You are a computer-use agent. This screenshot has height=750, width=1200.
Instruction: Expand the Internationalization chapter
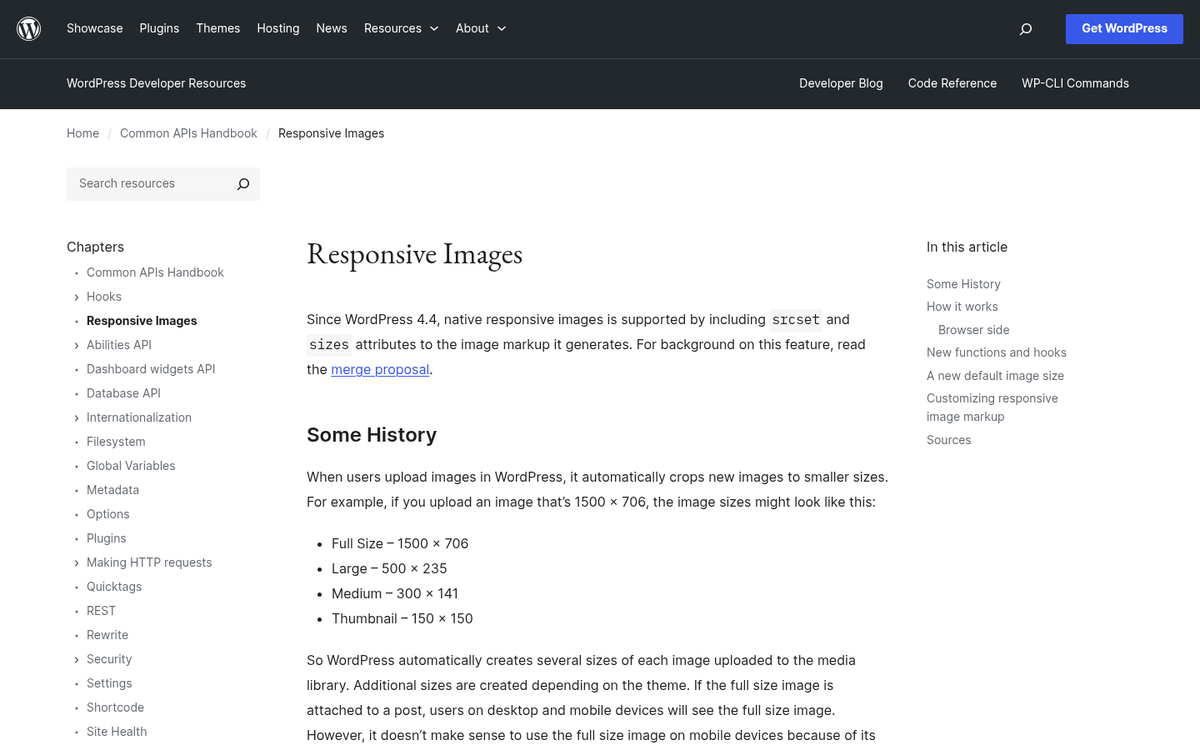tap(76, 417)
